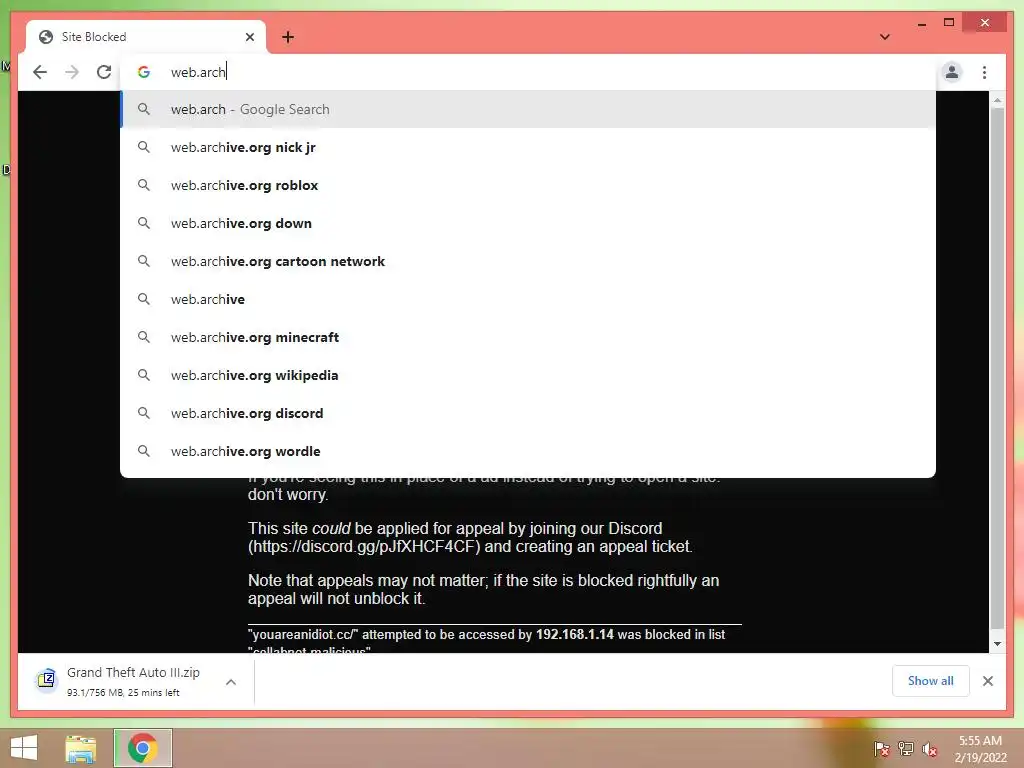Viewport: 1024px width, 768px height.
Task: Click the Grand Theft Auto III.zip file icon
Action: 46,680
